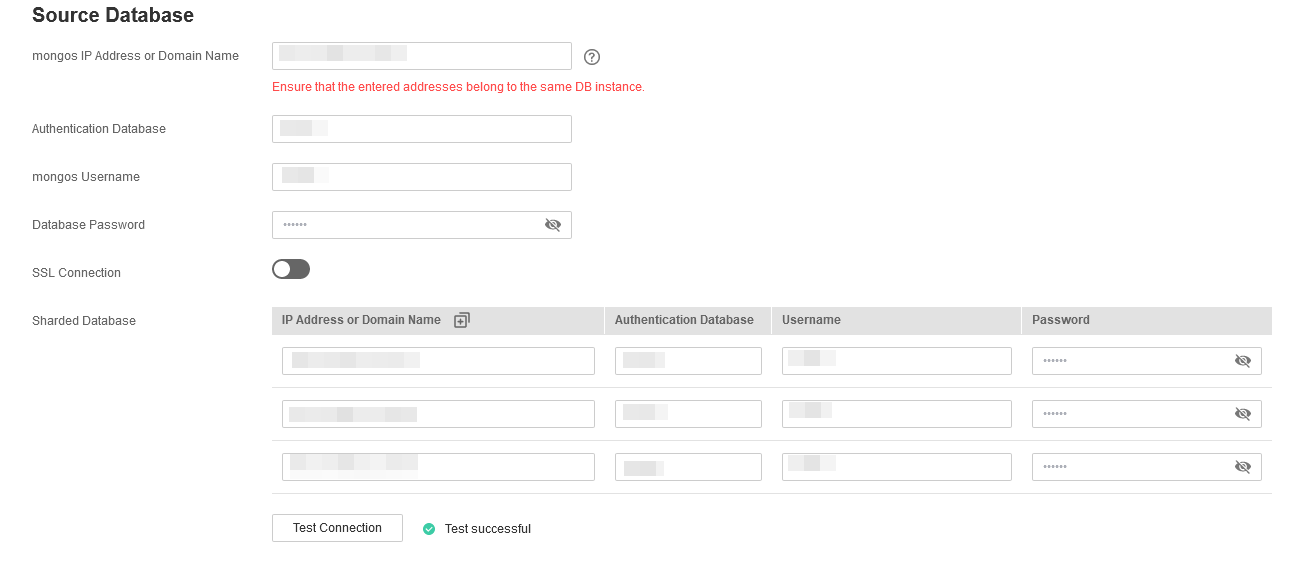Image resolution: width=1289 pixels, height=567 pixels.
Task: Reveal password in first sharded database row
Action: 1243,361
